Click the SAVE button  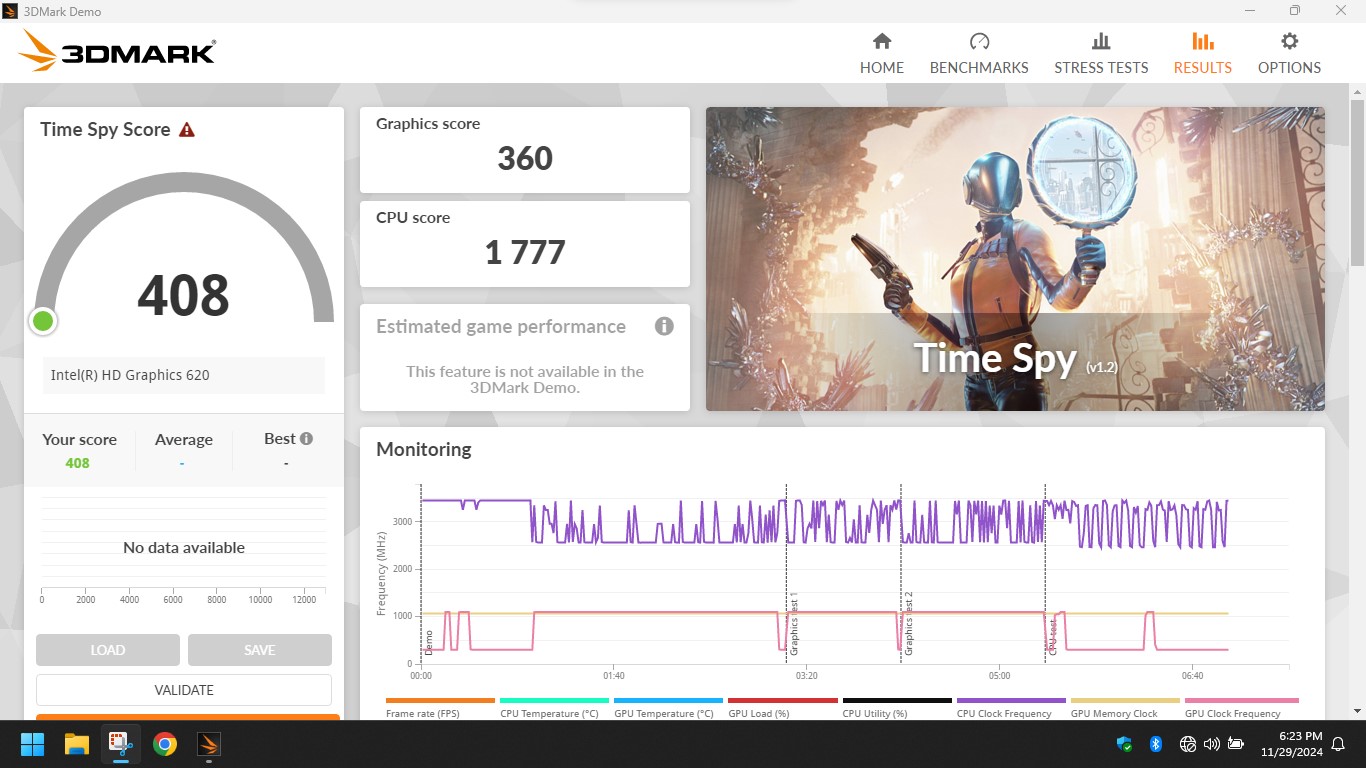click(259, 650)
